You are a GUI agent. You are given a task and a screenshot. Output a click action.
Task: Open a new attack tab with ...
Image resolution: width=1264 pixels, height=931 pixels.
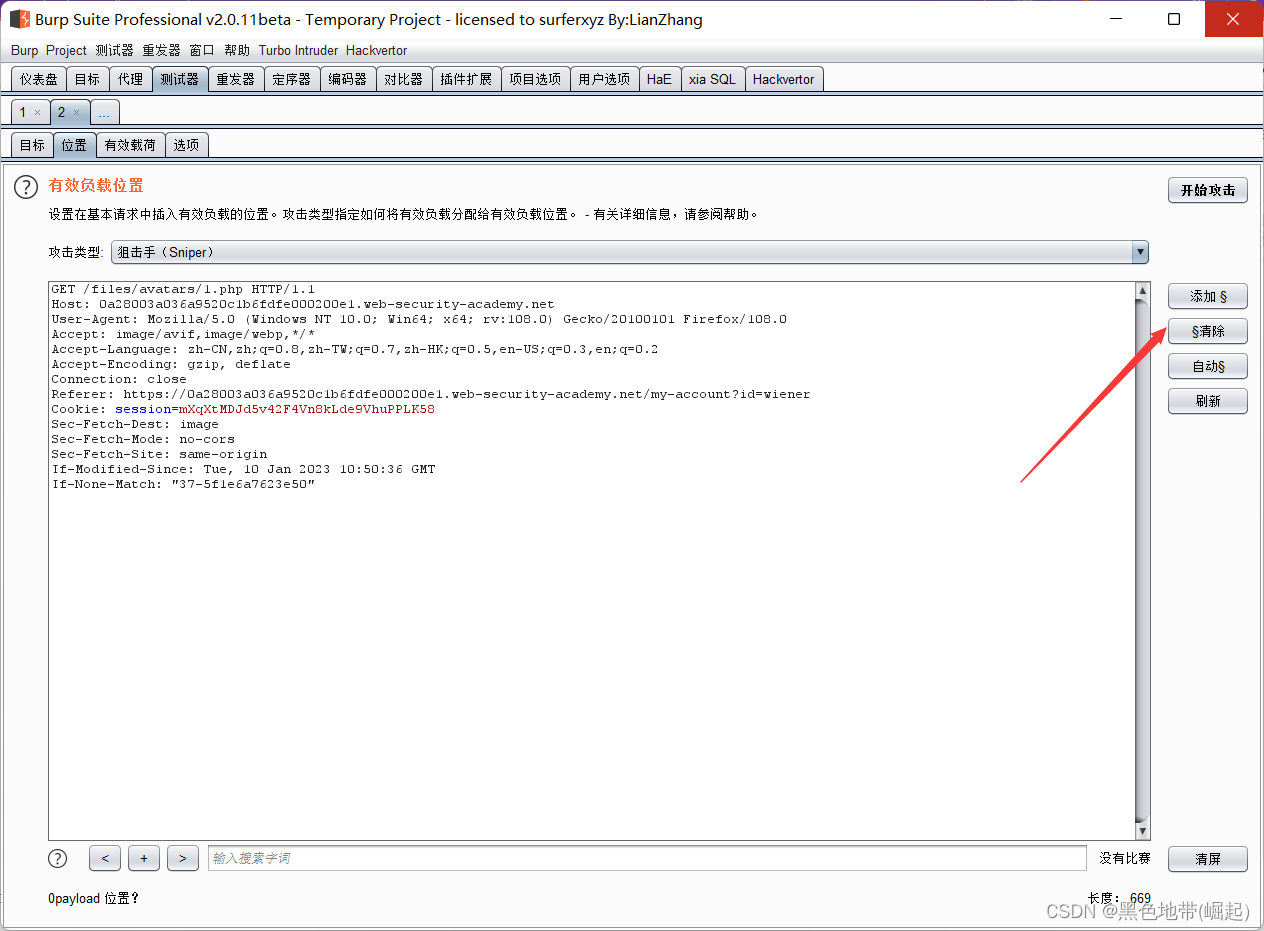pos(104,112)
